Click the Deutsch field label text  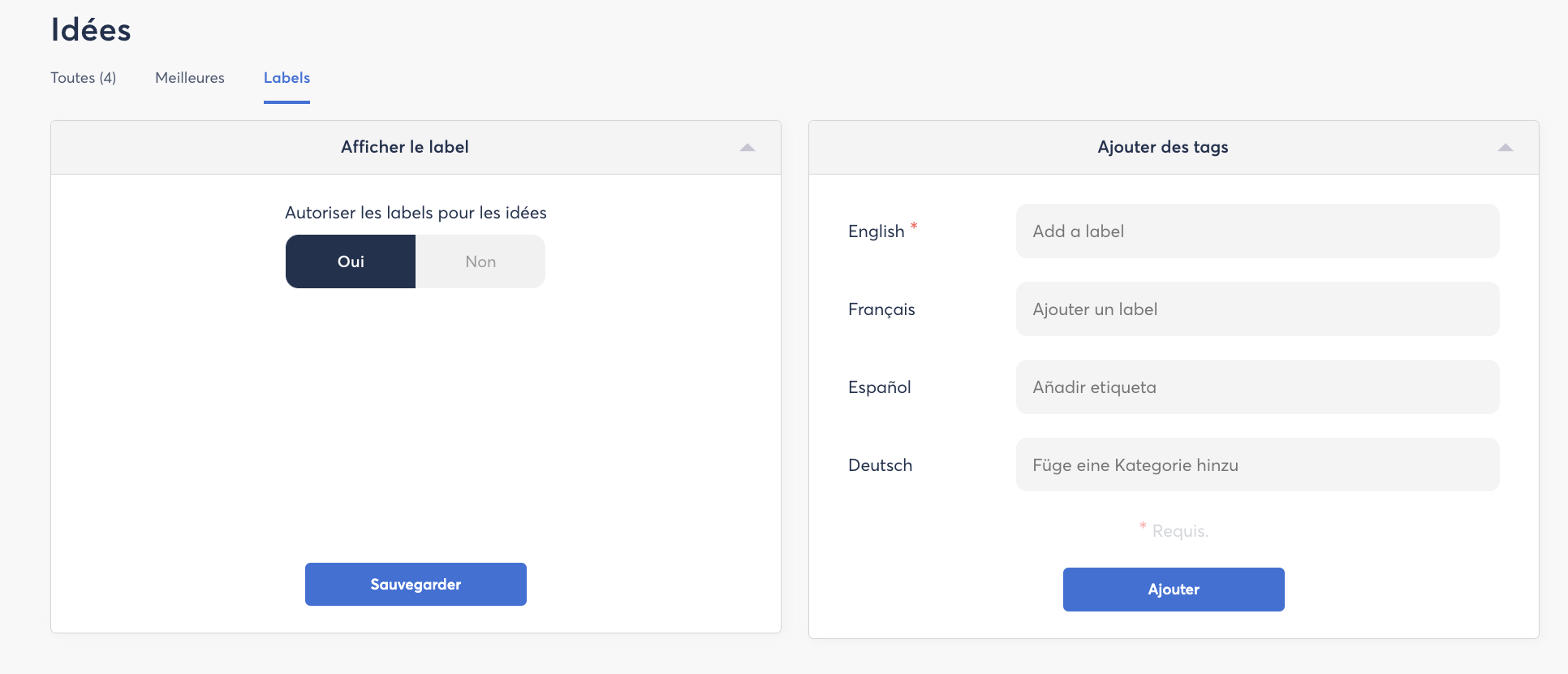coord(880,465)
